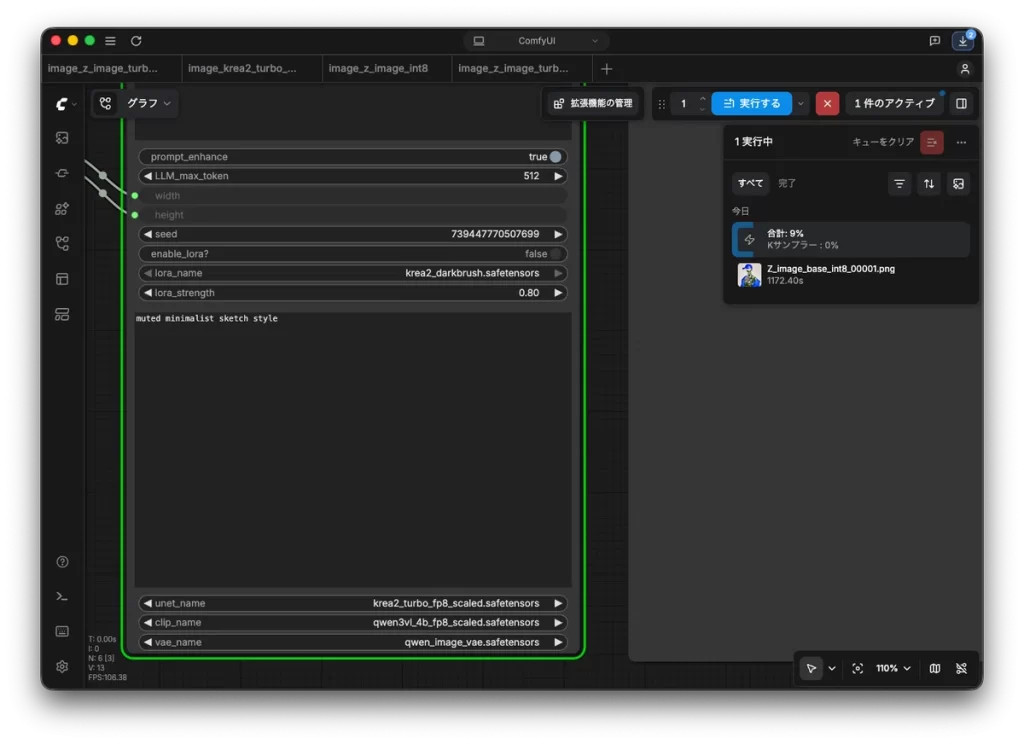Open vae_name model selector

[353, 642]
